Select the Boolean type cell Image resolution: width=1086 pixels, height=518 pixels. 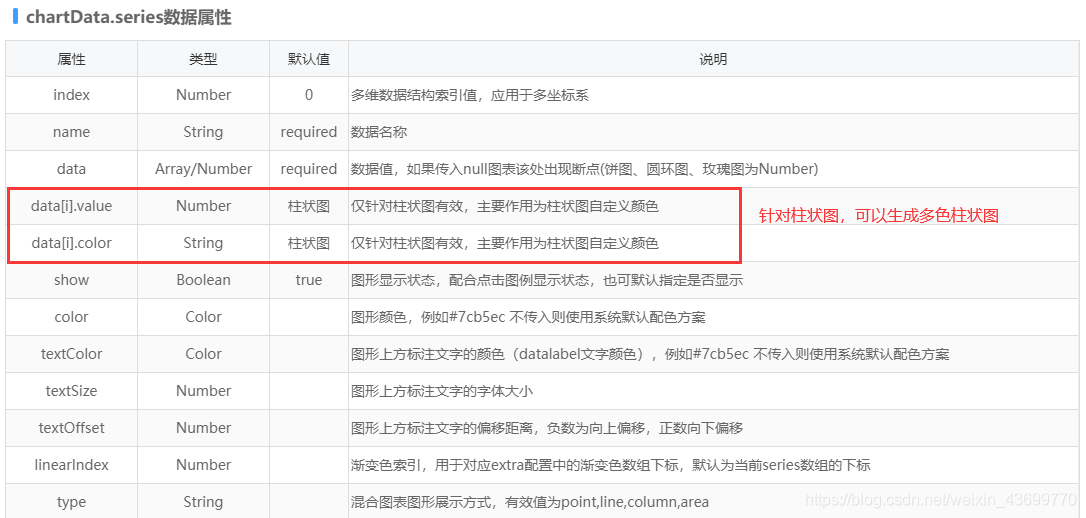click(203, 280)
